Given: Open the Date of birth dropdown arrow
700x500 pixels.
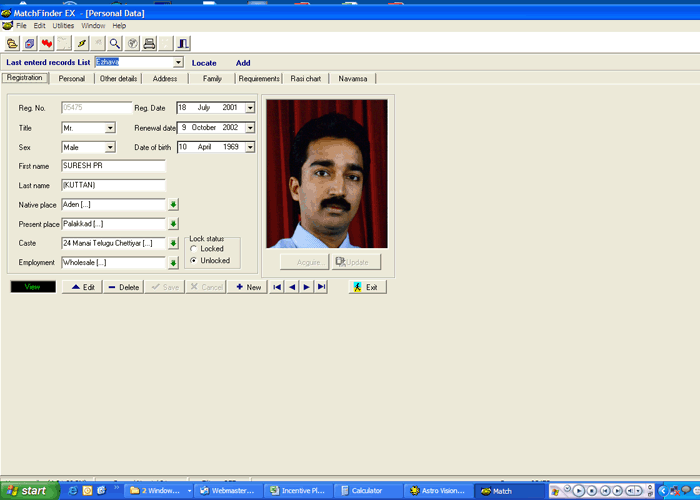Looking at the screenshot, I should tap(250, 147).
